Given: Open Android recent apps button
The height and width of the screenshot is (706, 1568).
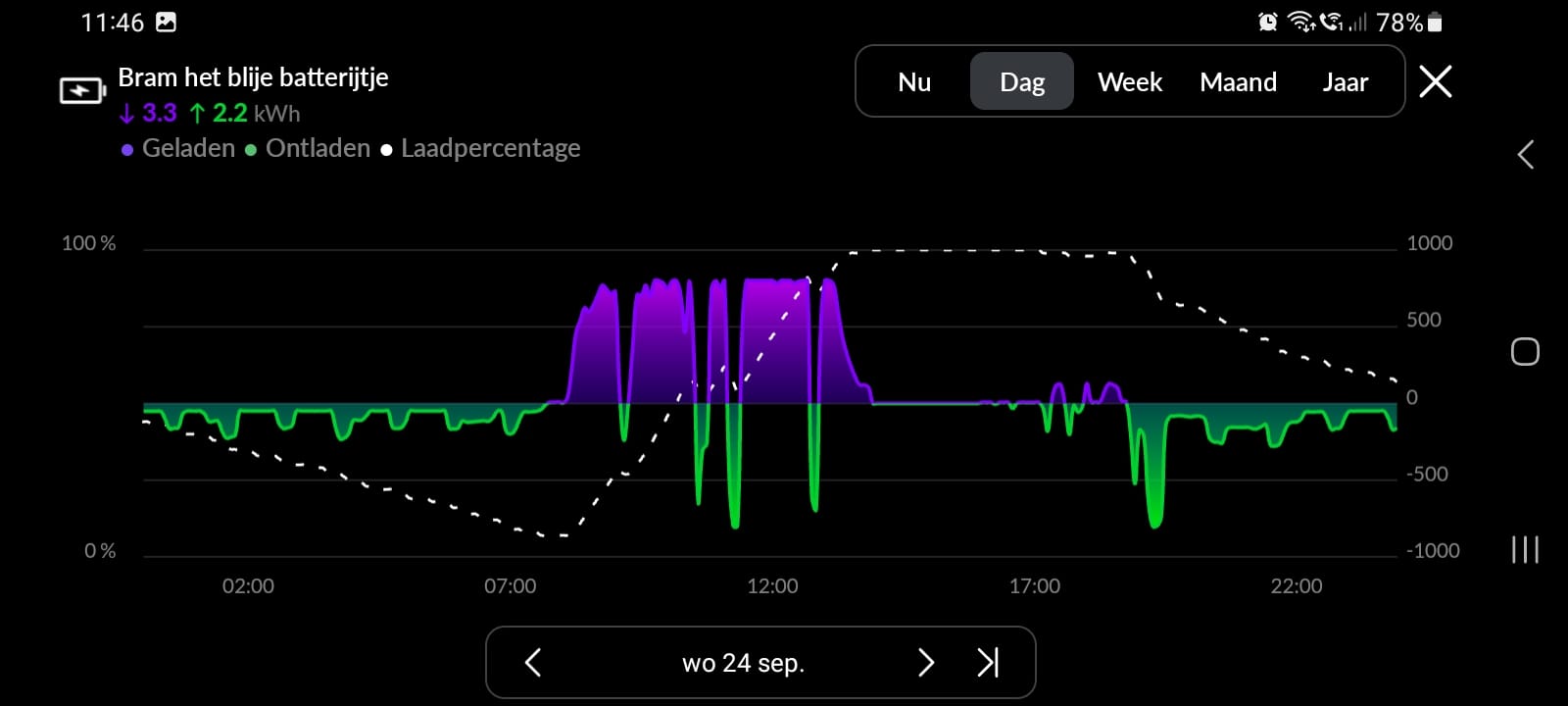Looking at the screenshot, I should pyautogui.click(x=1525, y=549).
